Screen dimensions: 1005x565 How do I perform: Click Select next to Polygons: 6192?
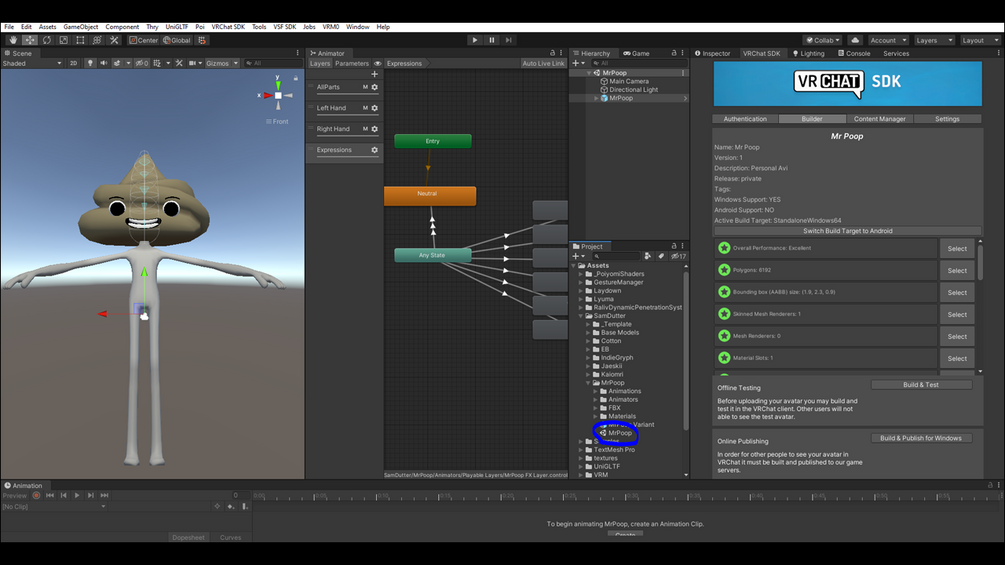click(957, 270)
